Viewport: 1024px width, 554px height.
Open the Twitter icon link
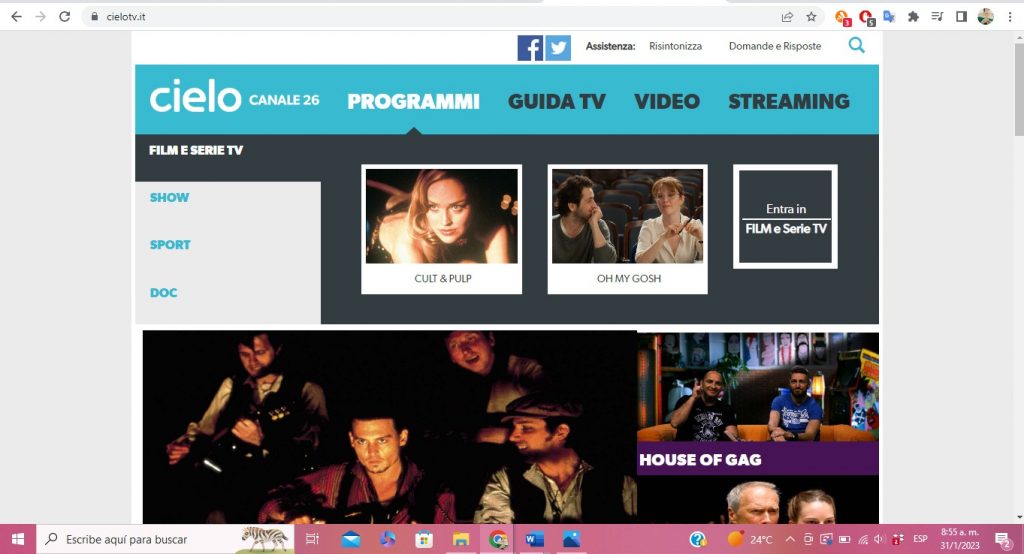[558, 47]
